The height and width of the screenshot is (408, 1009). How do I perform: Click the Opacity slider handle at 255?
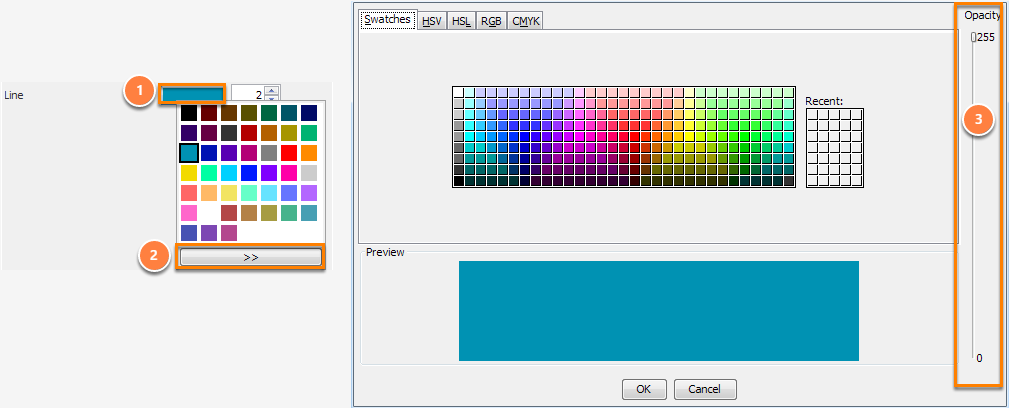973,37
